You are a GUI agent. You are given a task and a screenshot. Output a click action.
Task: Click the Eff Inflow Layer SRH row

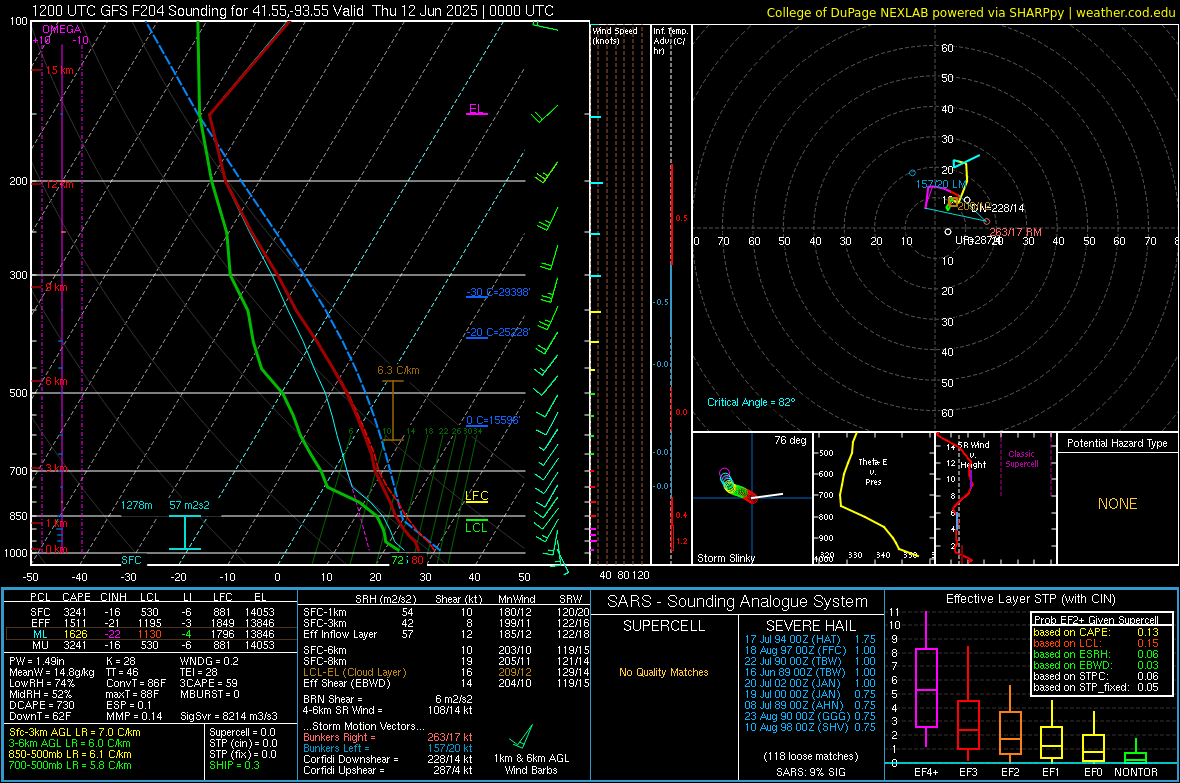click(x=446, y=634)
